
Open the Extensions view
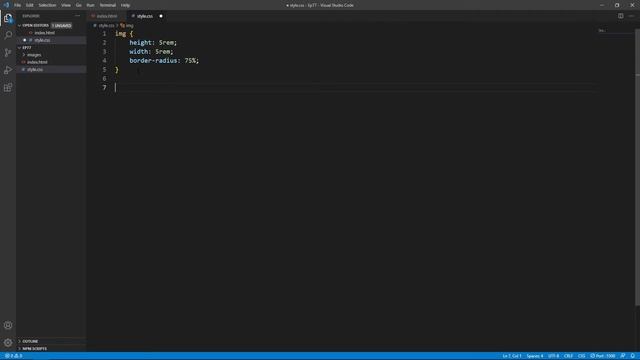pyautogui.click(x=8, y=88)
